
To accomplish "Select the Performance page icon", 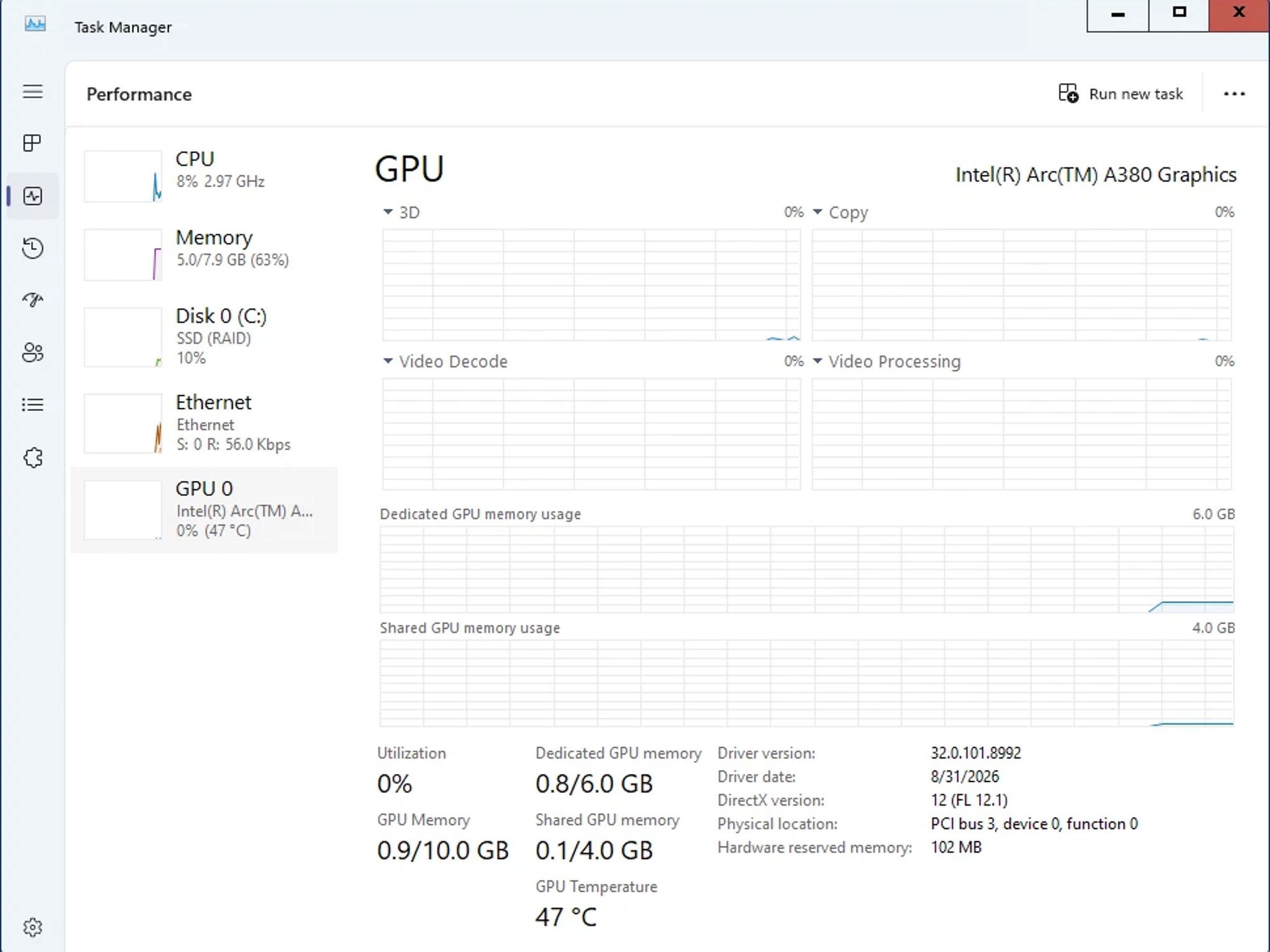I will 33,196.
